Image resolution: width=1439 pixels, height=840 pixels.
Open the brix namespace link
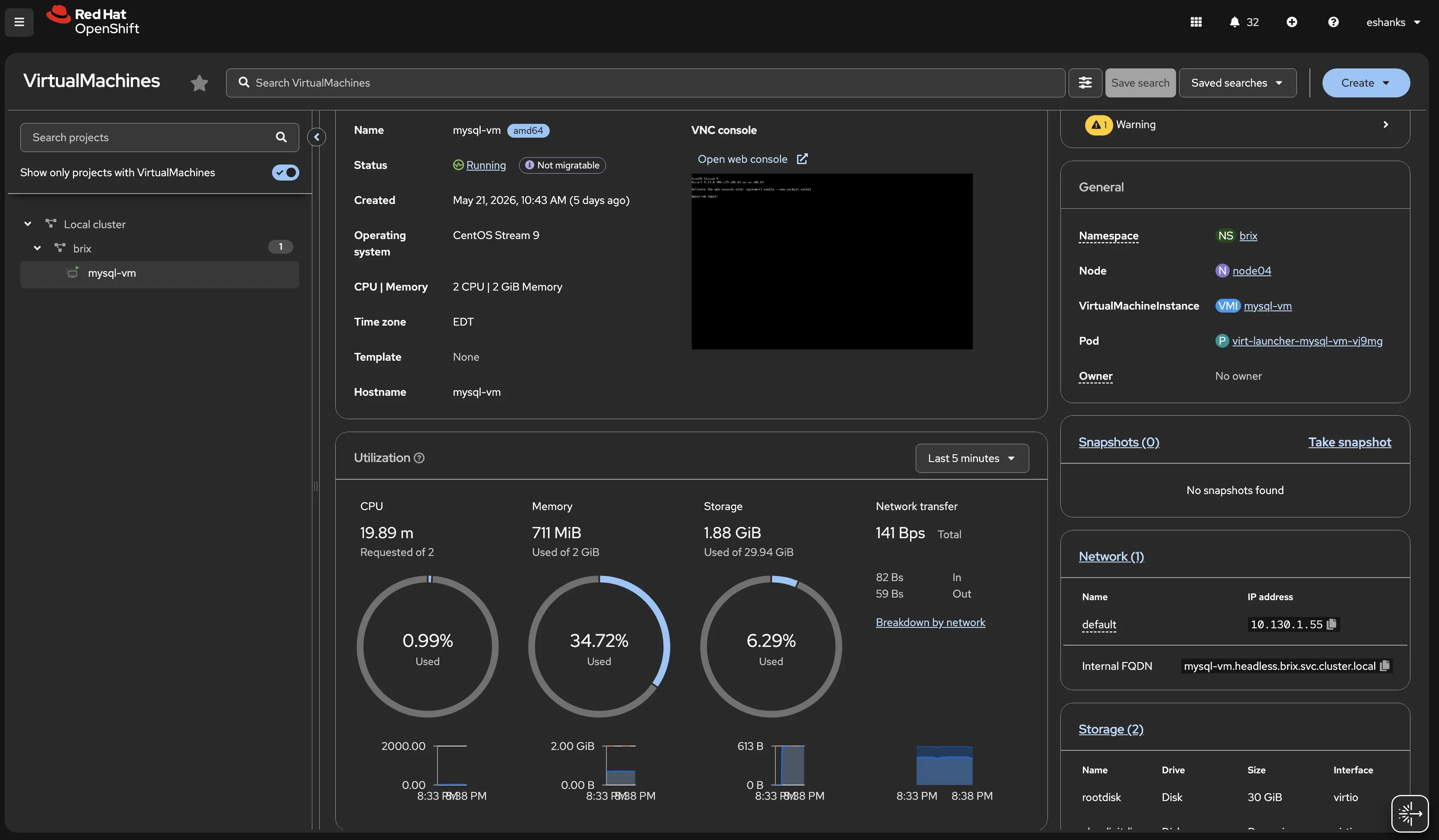pyautogui.click(x=1248, y=236)
